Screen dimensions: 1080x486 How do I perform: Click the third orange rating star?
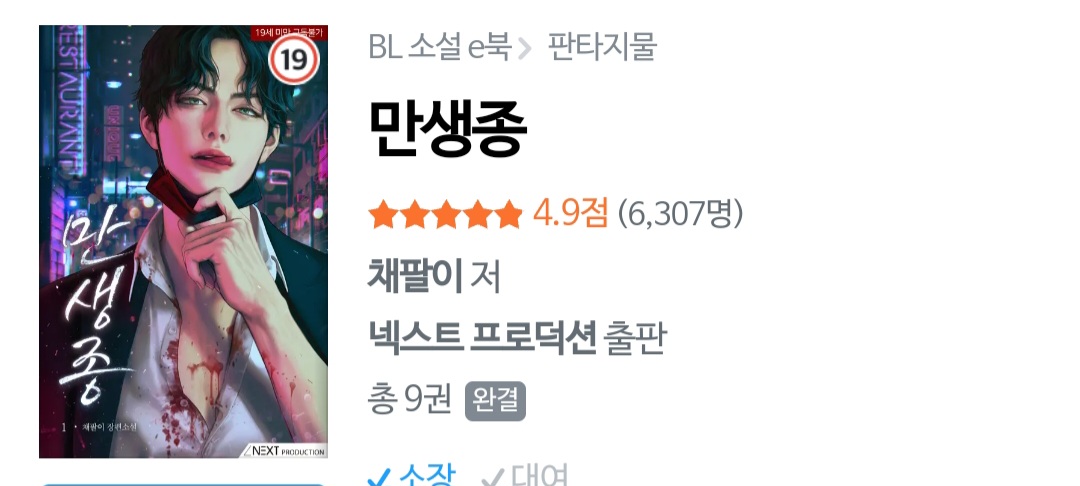(x=446, y=214)
